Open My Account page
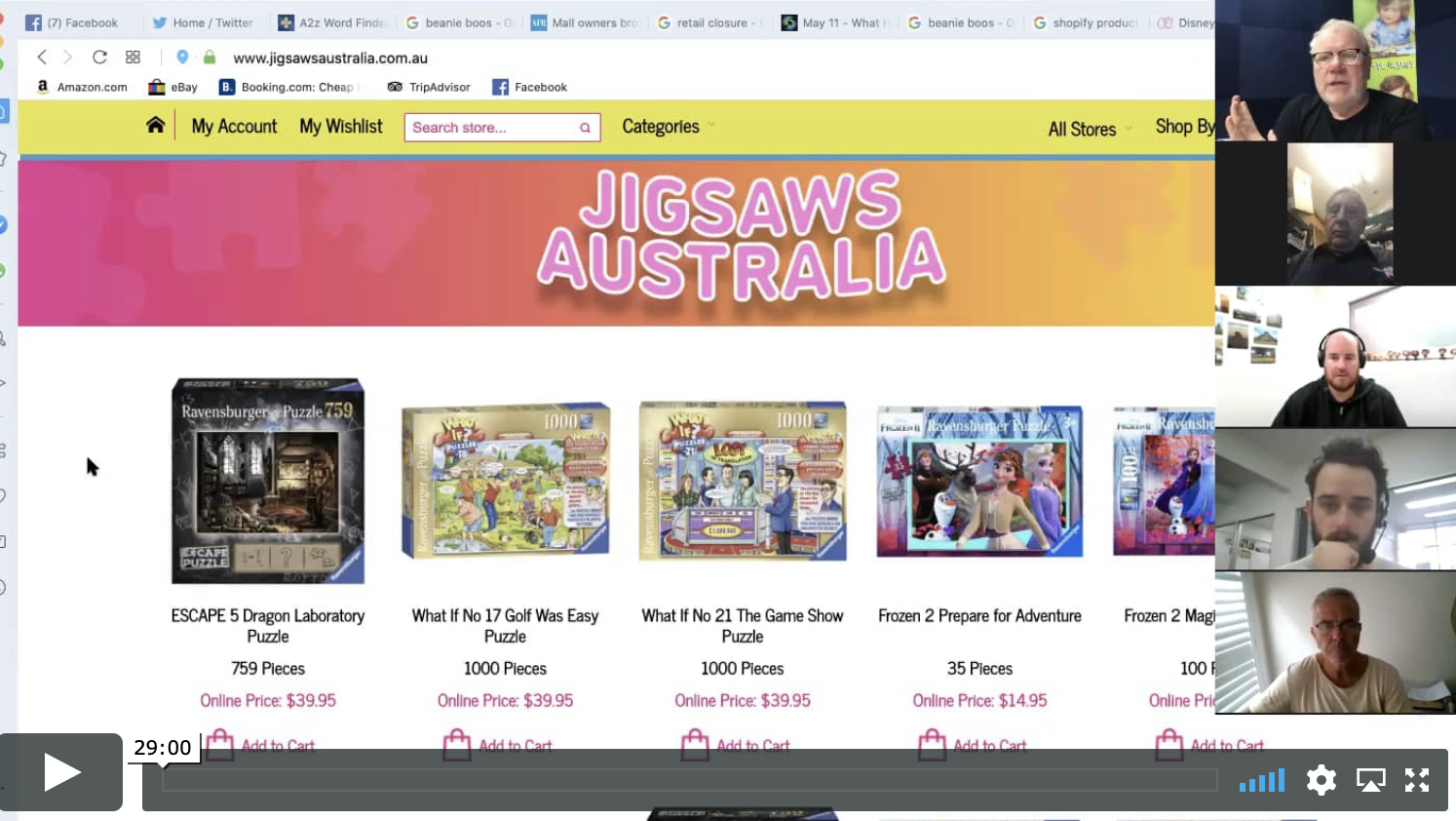 coord(234,127)
